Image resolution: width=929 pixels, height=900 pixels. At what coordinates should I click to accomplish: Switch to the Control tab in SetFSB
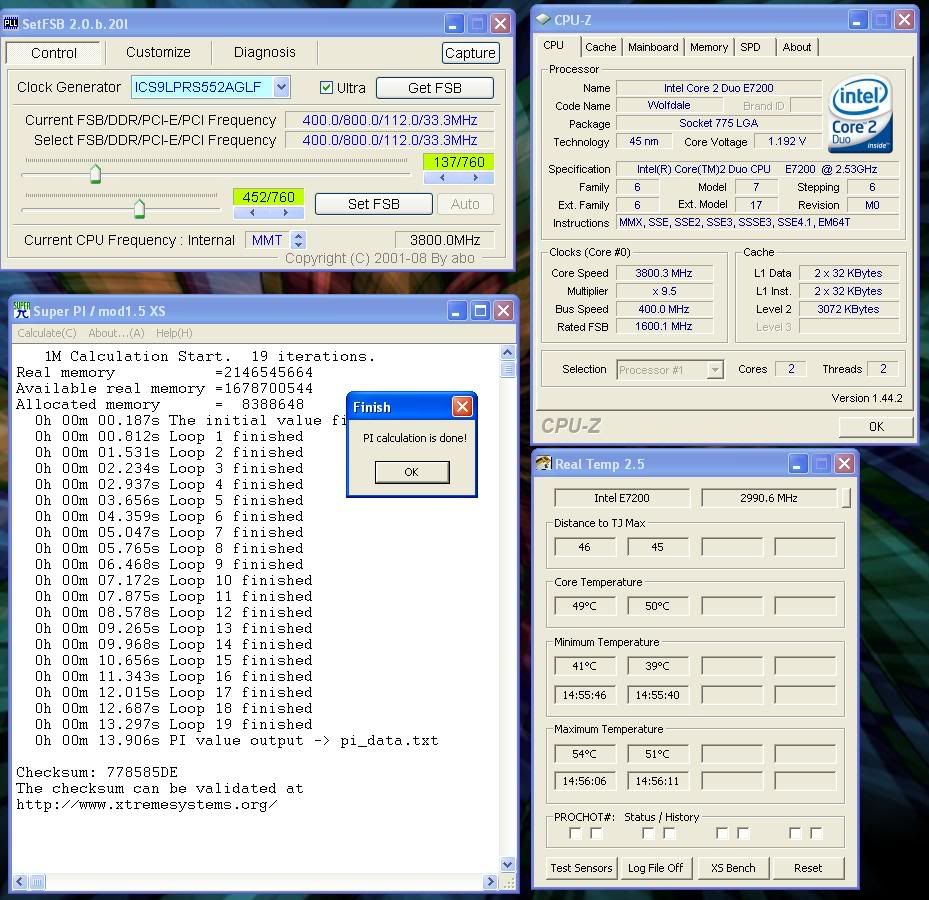pyautogui.click(x=53, y=53)
